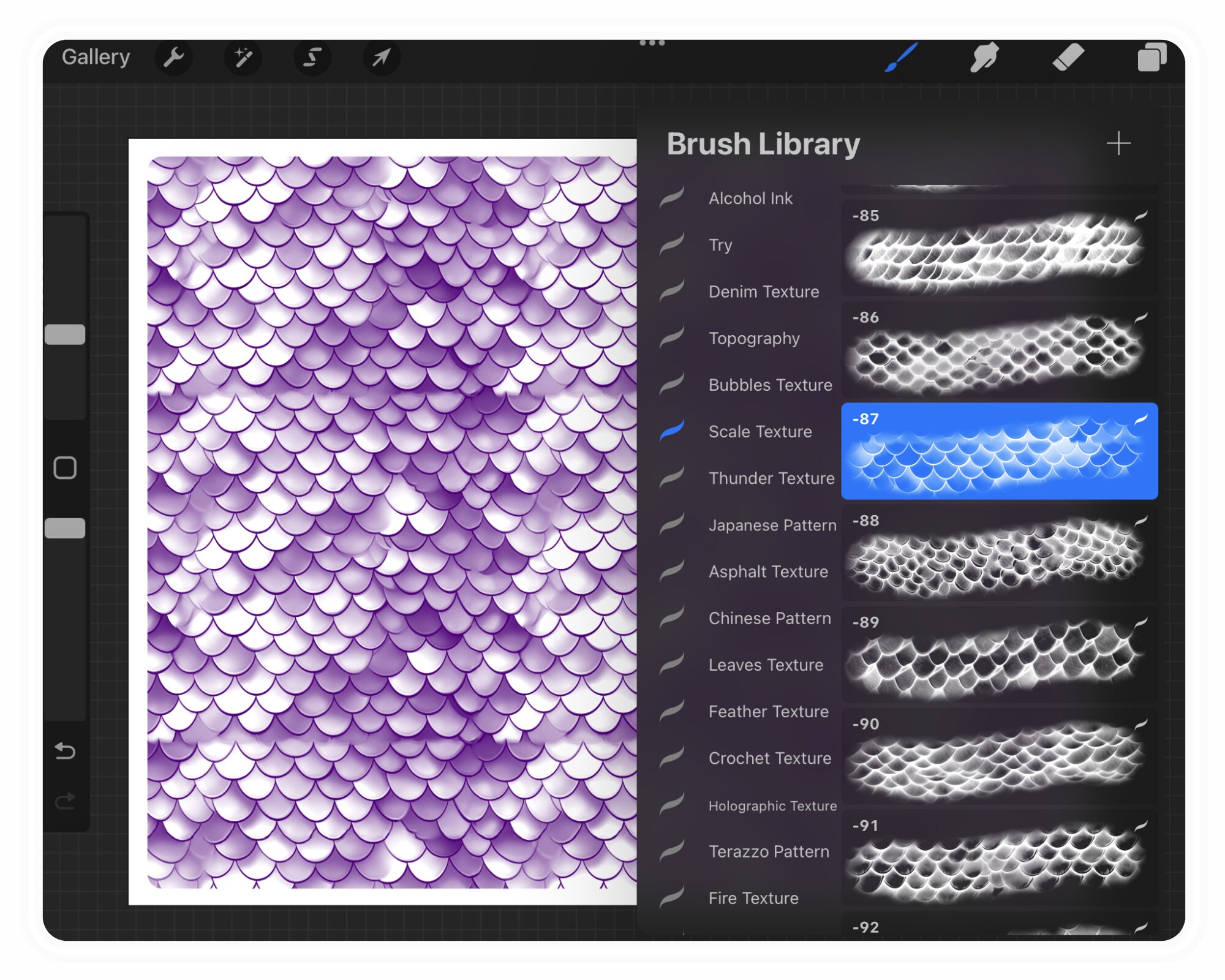Tap the Brush Library title

[763, 145]
